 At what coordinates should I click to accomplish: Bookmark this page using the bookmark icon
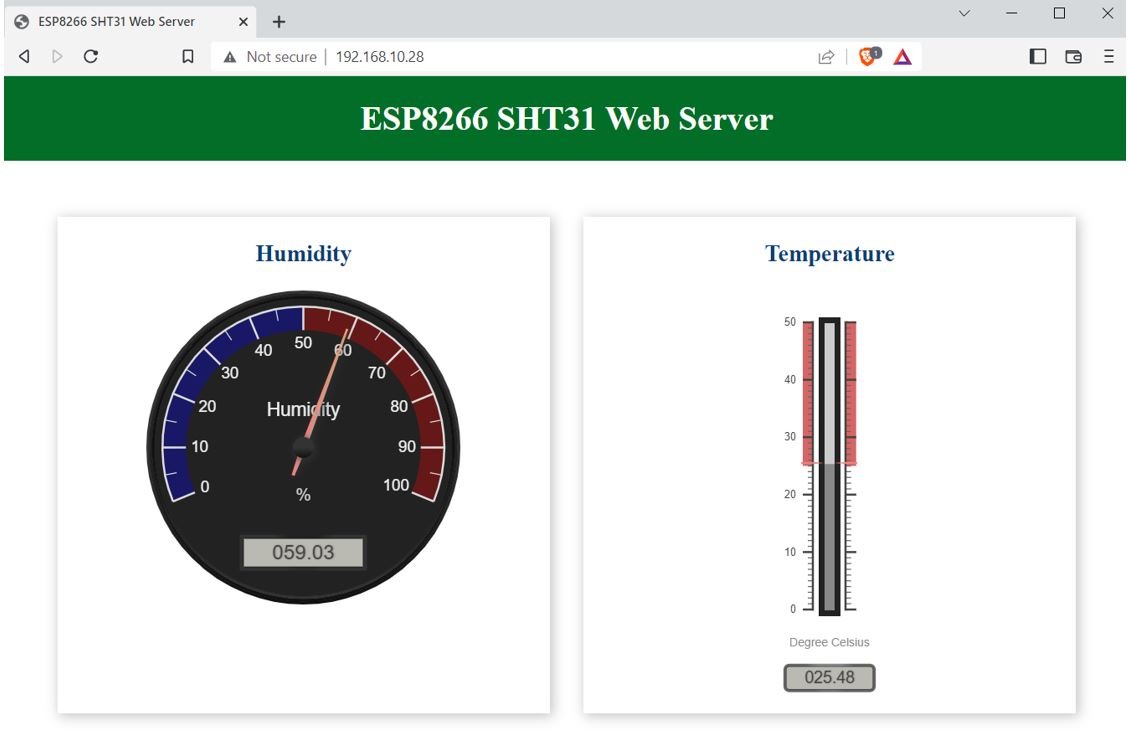(188, 56)
